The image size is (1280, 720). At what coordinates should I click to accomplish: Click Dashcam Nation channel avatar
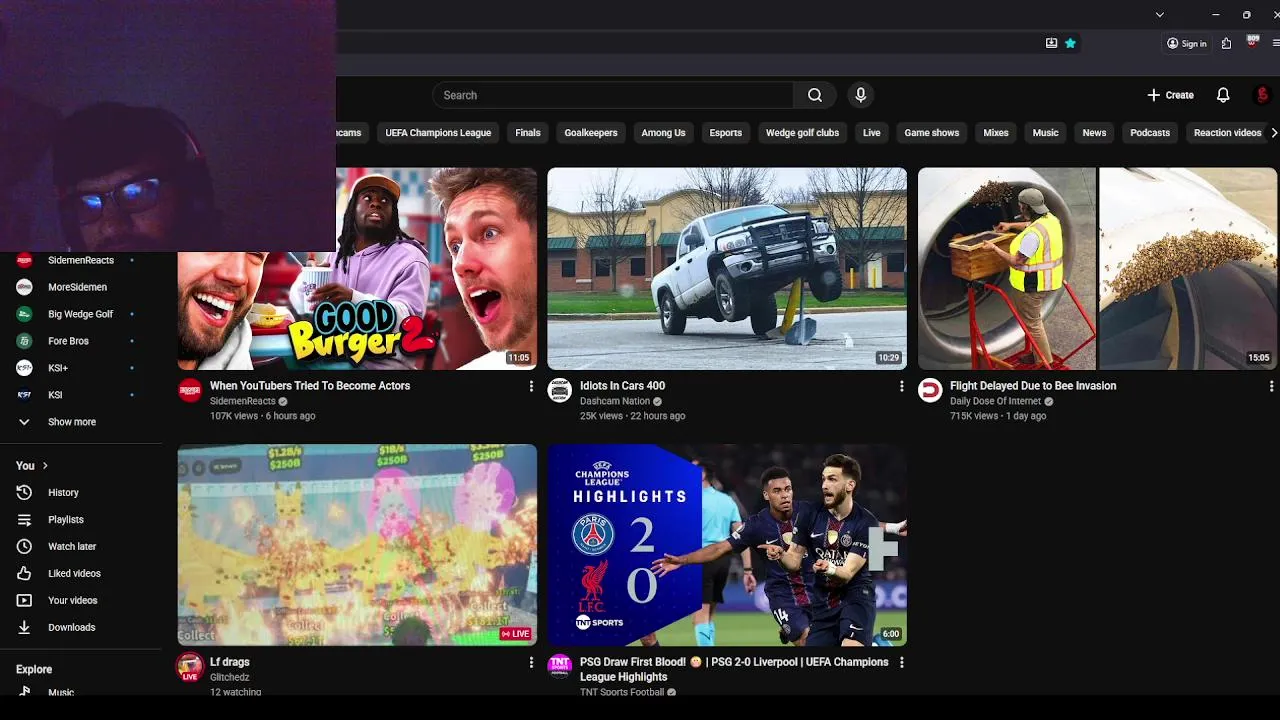pyautogui.click(x=560, y=390)
